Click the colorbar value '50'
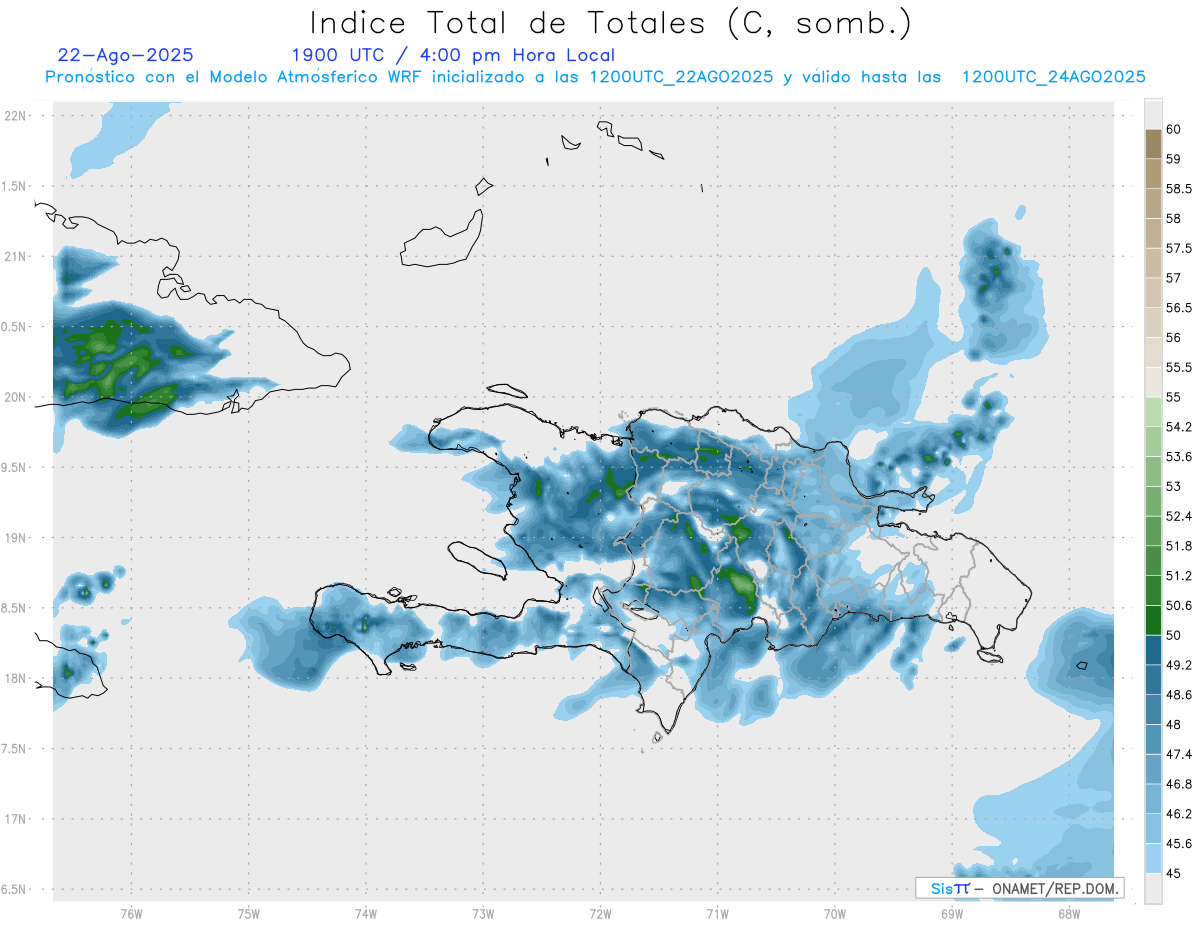1200x927 pixels. (1174, 636)
